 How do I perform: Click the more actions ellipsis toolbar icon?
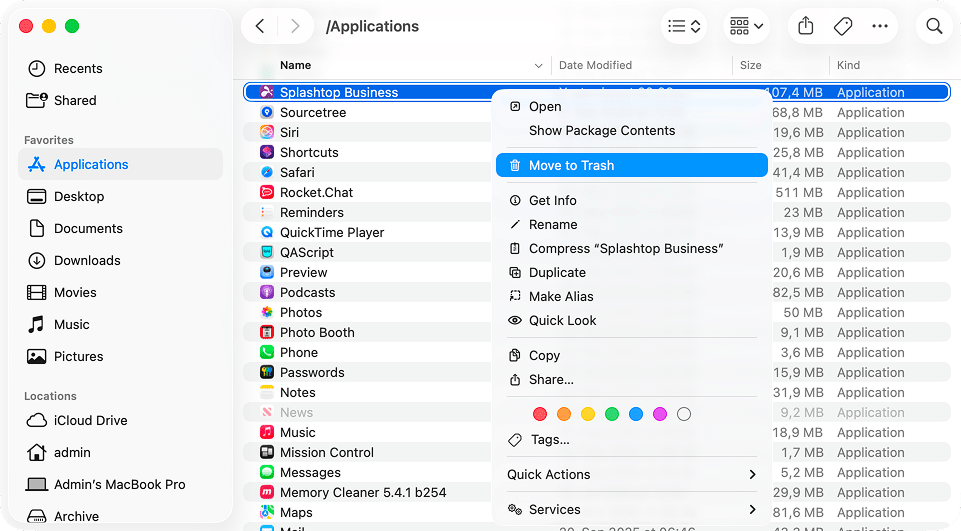880,27
